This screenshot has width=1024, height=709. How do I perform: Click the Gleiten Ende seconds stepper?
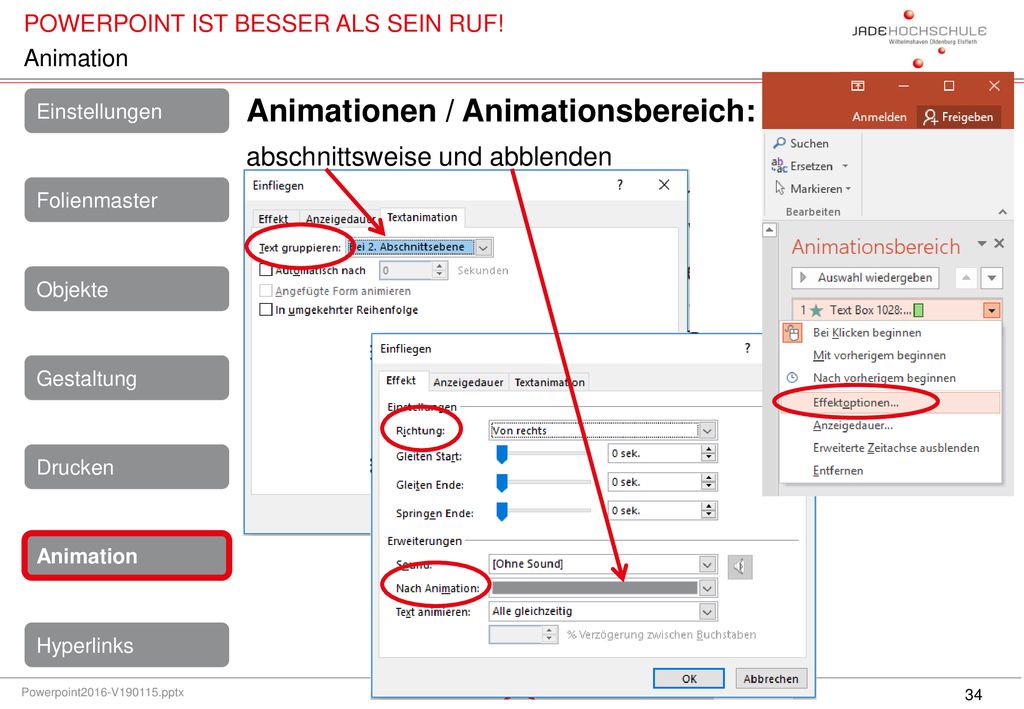(x=709, y=482)
